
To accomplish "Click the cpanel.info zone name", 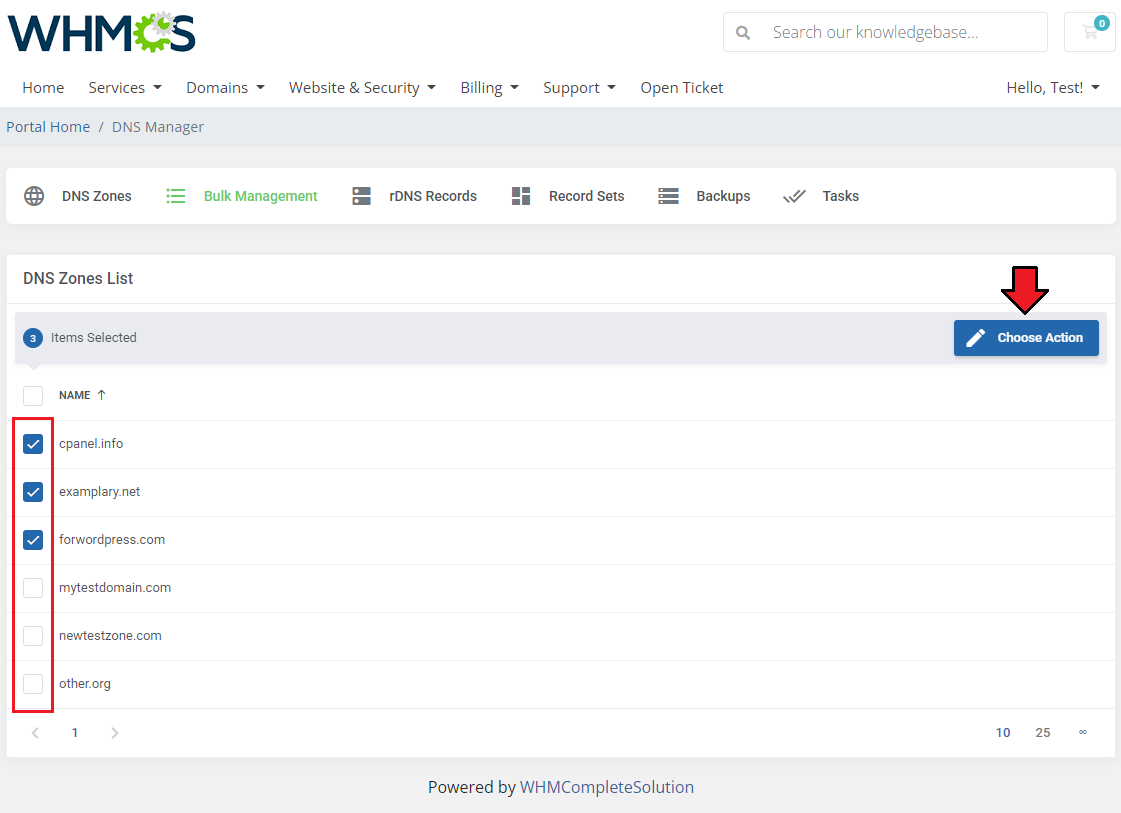I will click(x=91, y=443).
